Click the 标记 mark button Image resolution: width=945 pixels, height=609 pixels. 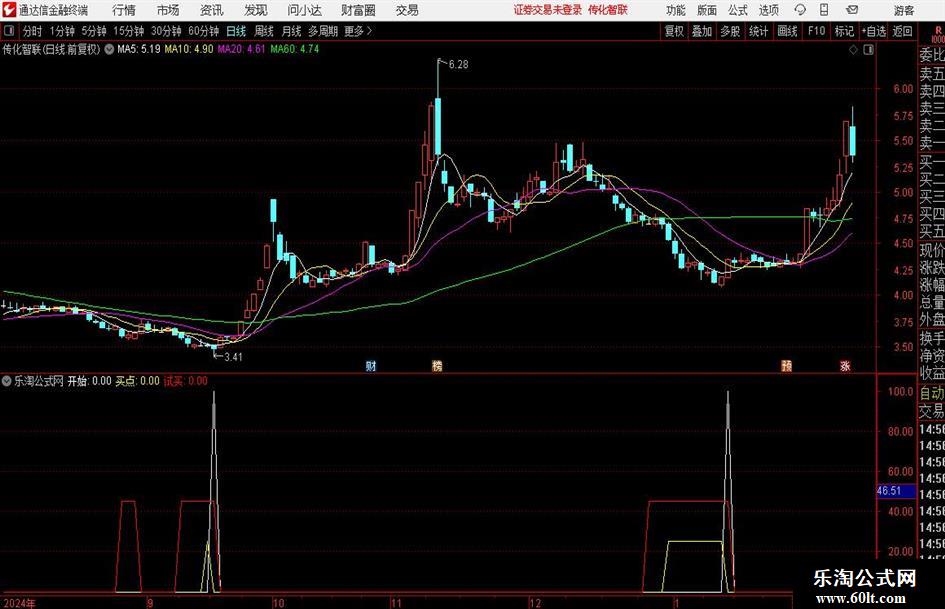844,31
